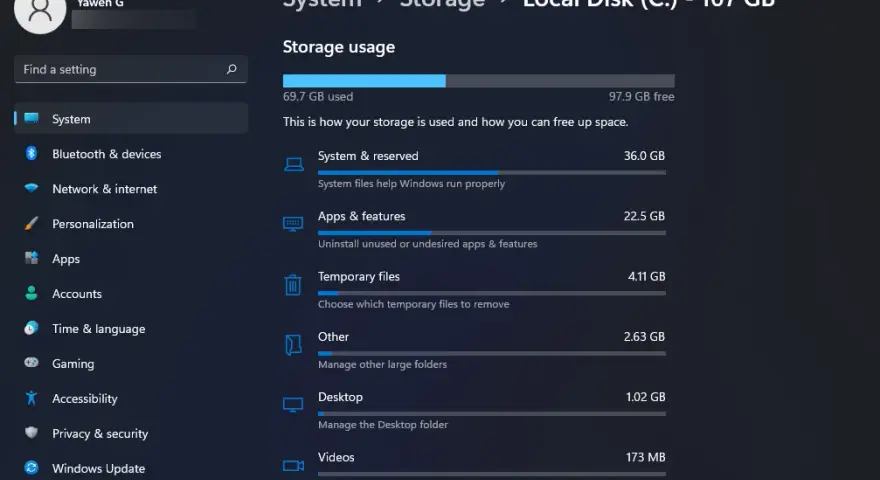The height and width of the screenshot is (480, 880).
Task: Click 'Manage other large folders' description
Action: [382, 364]
